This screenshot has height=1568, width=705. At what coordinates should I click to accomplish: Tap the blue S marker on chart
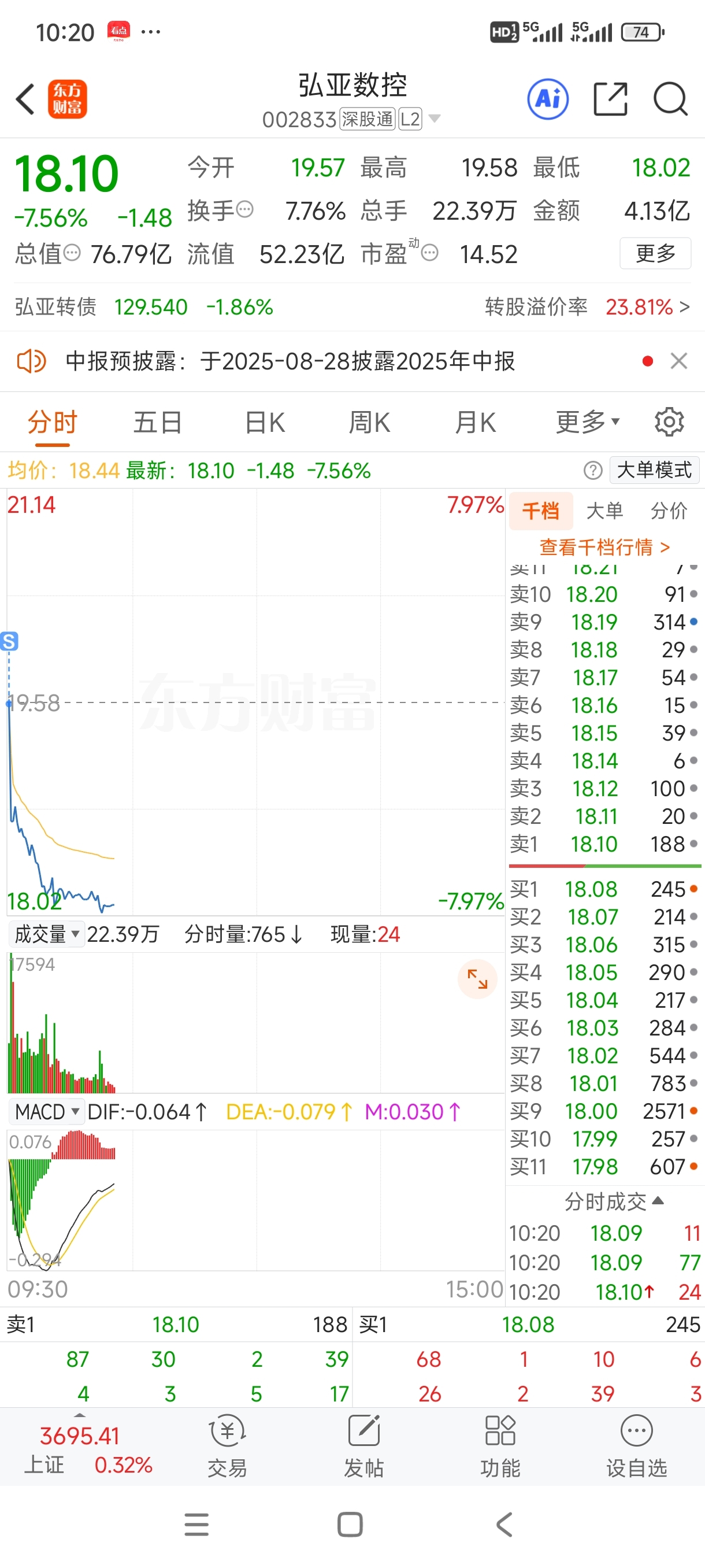click(x=9, y=641)
